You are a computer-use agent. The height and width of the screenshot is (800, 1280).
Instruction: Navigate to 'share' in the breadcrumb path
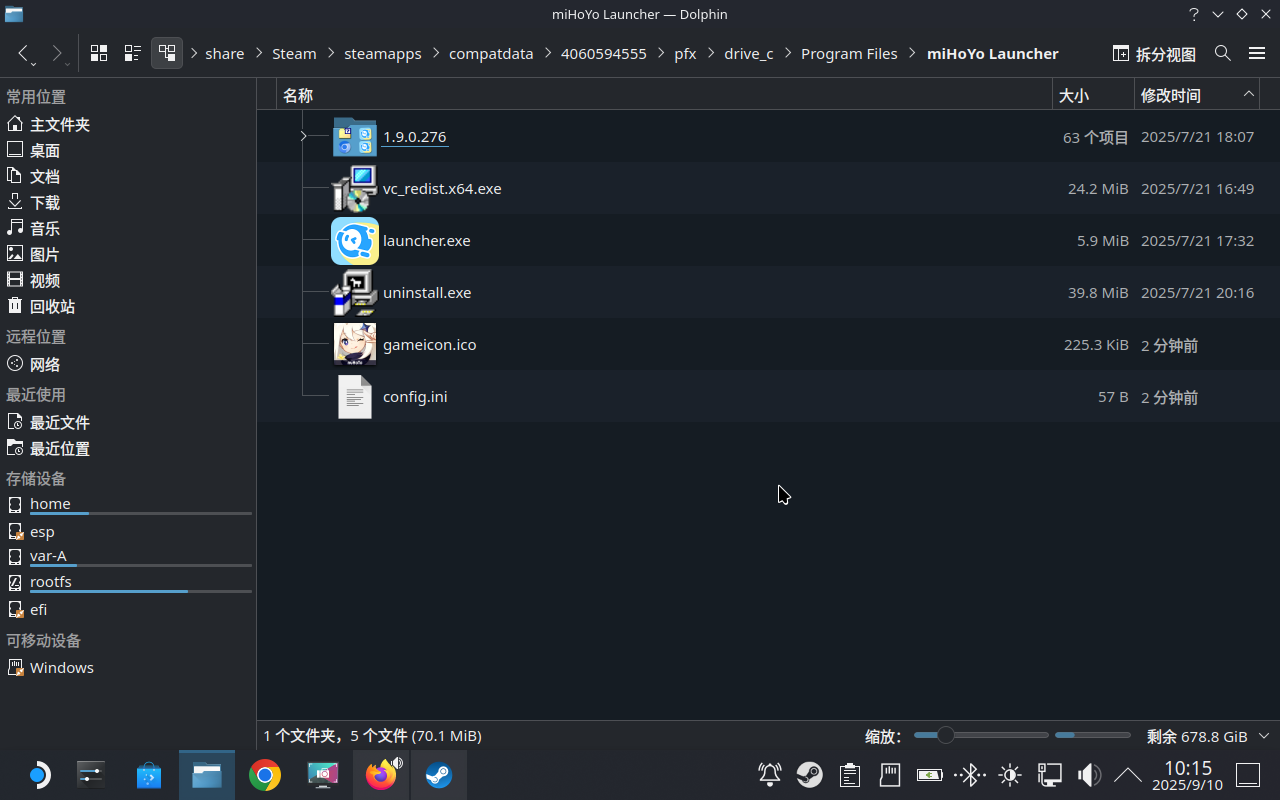[225, 53]
